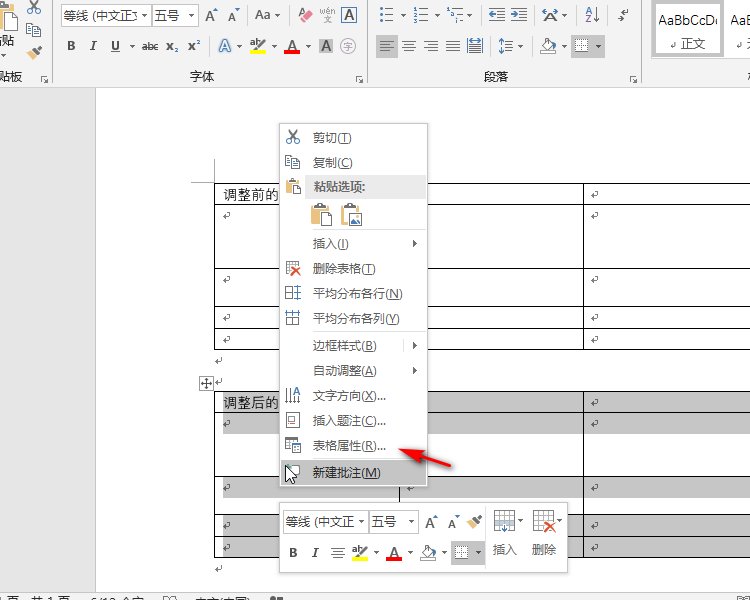Clear all formatting eraser icon
Image resolution: width=750 pixels, height=600 pixels.
click(305, 15)
